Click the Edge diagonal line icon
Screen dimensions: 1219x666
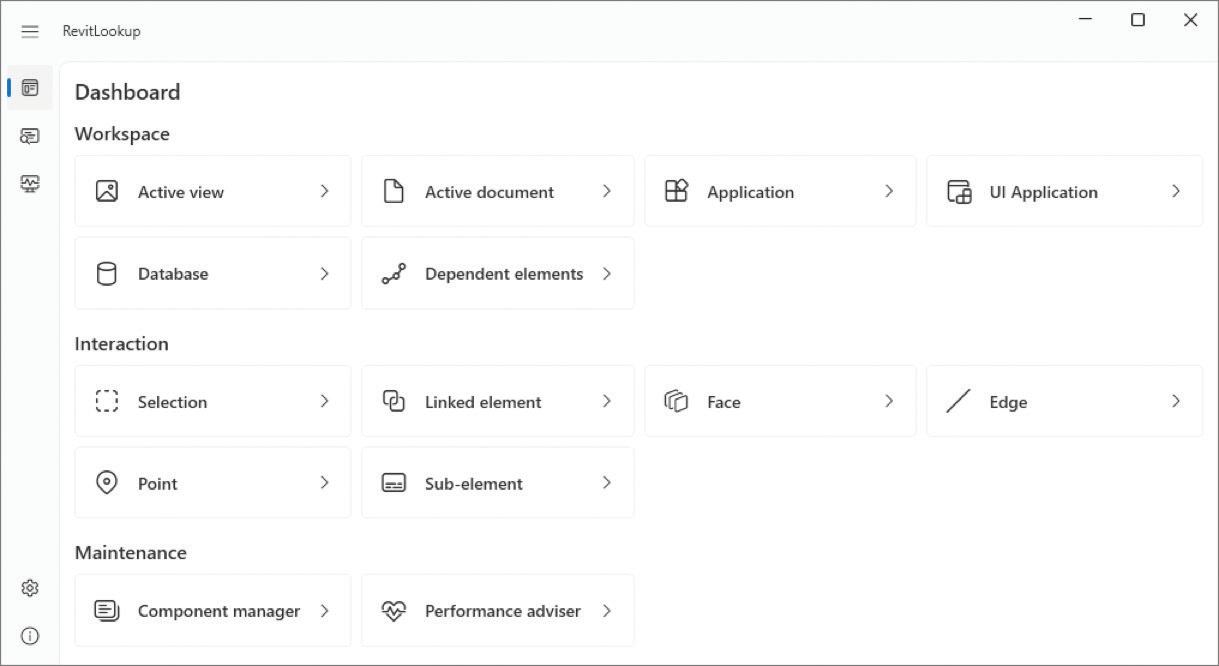959,401
